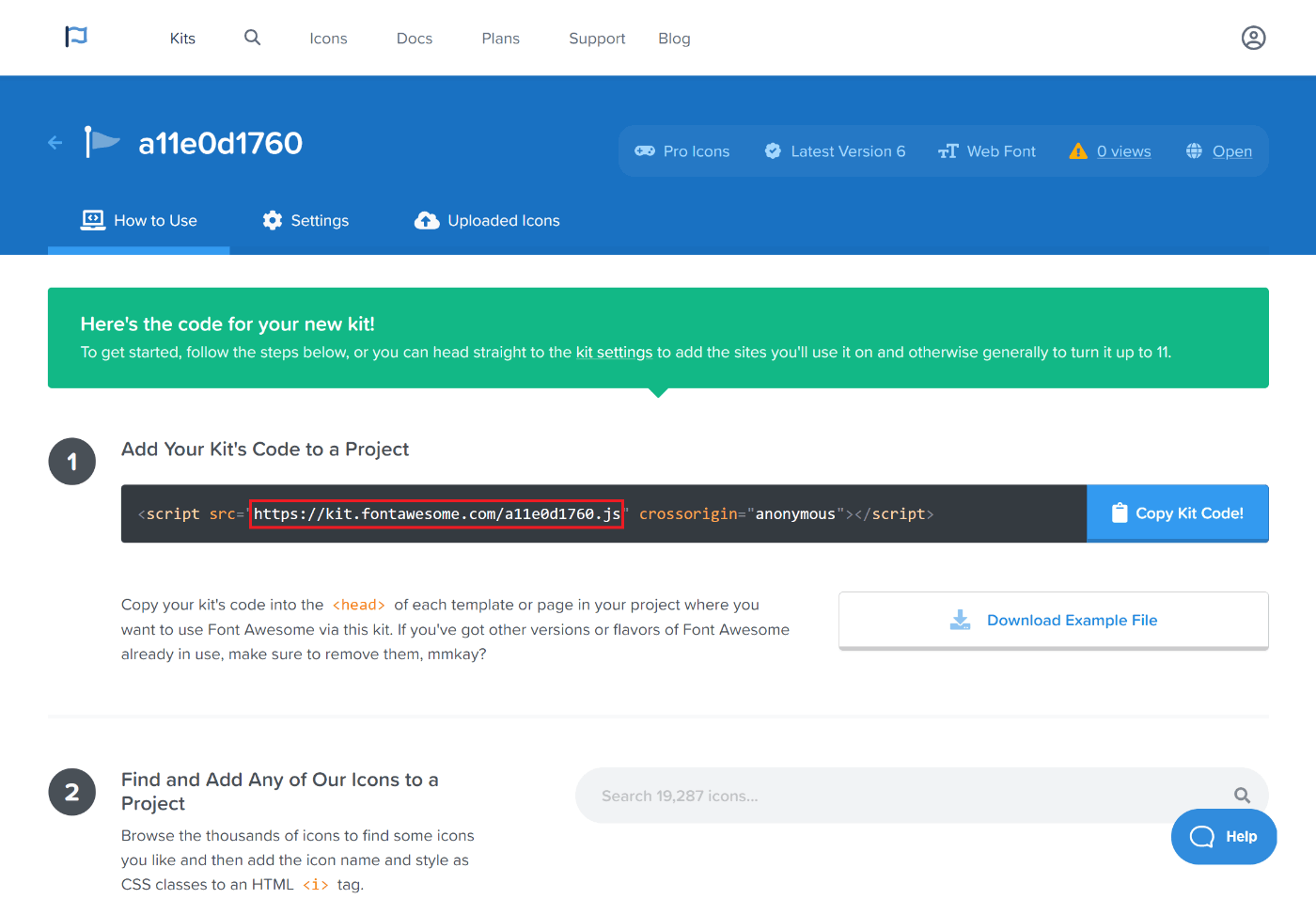
Task: Click the download icon in Download Example File
Action: coord(960,620)
